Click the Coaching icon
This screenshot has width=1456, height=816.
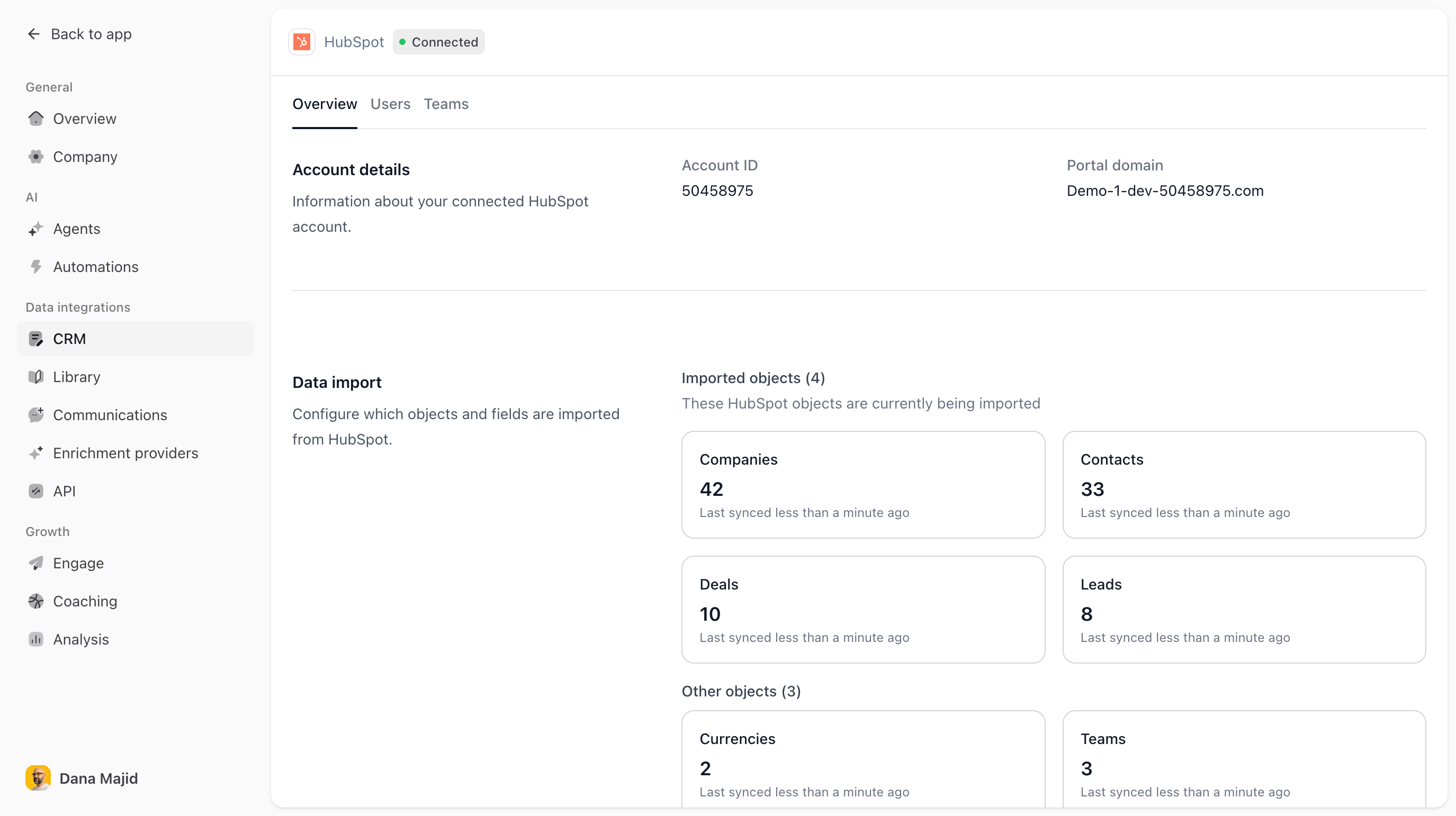point(35,601)
